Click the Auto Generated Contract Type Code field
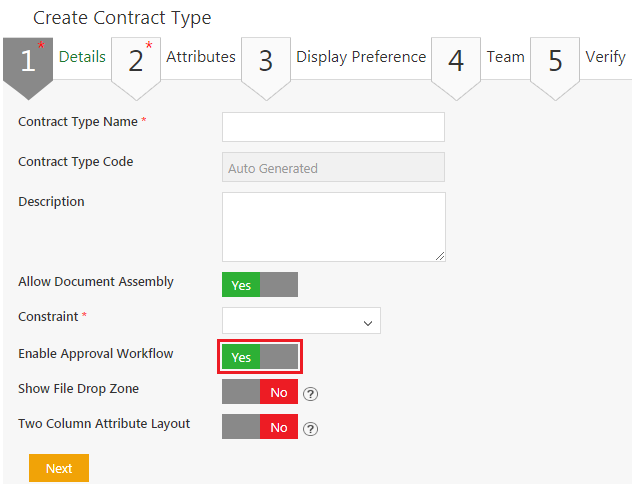 click(333, 168)
